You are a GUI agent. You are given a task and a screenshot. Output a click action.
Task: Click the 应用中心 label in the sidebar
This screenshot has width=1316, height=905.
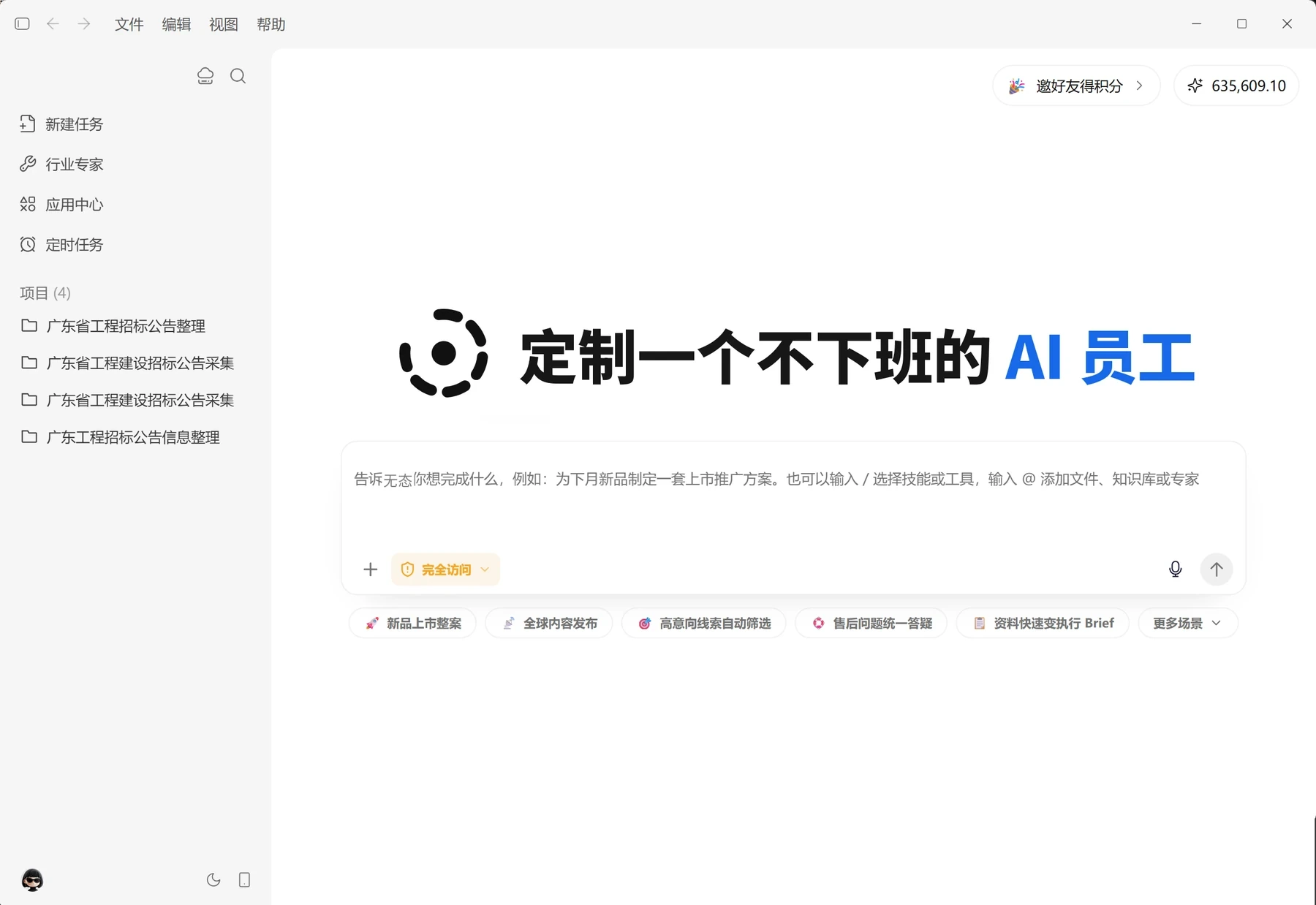pyautogui.click(x=75, y=204)
